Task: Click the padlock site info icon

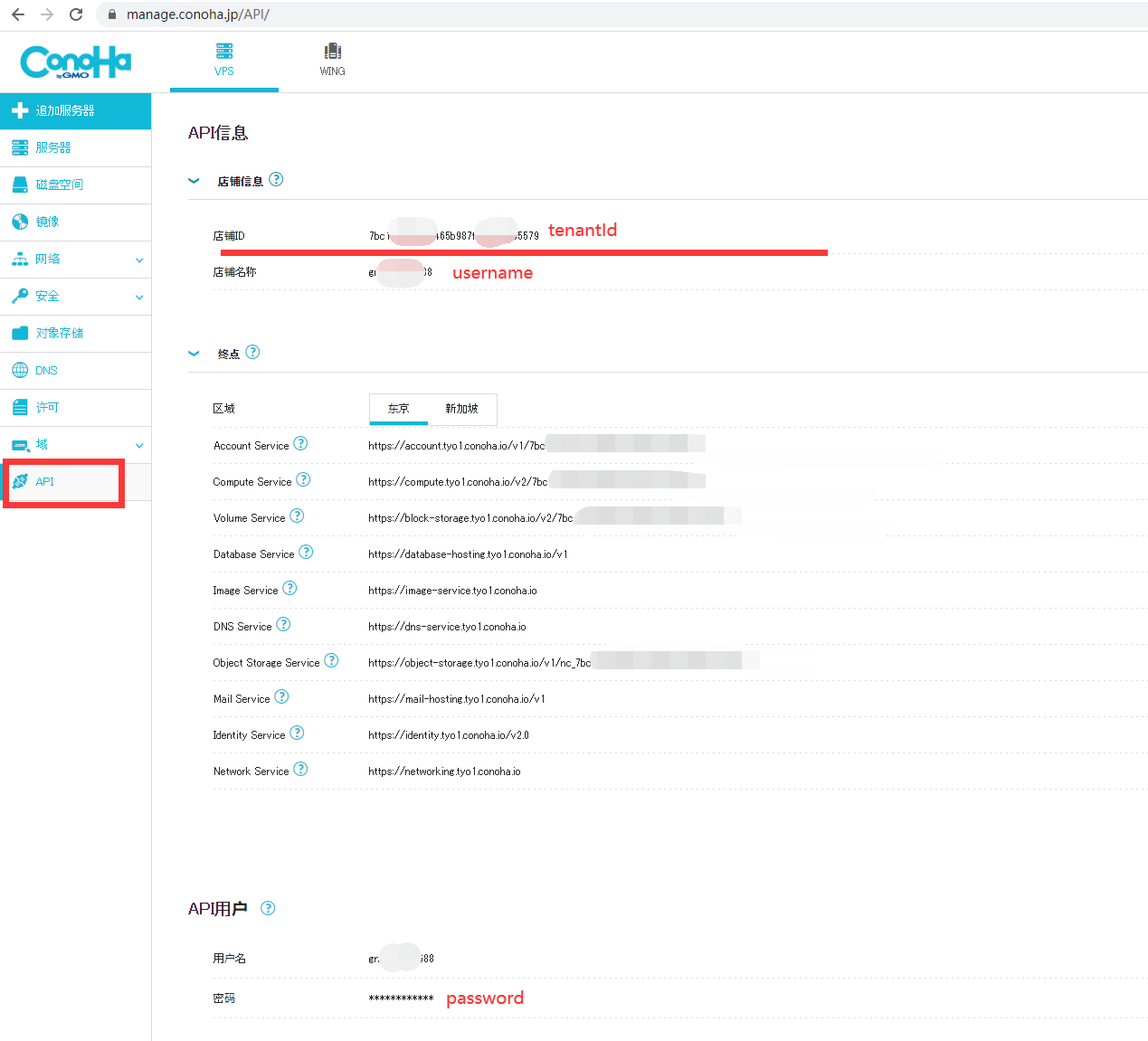Action: pos(112,14)
